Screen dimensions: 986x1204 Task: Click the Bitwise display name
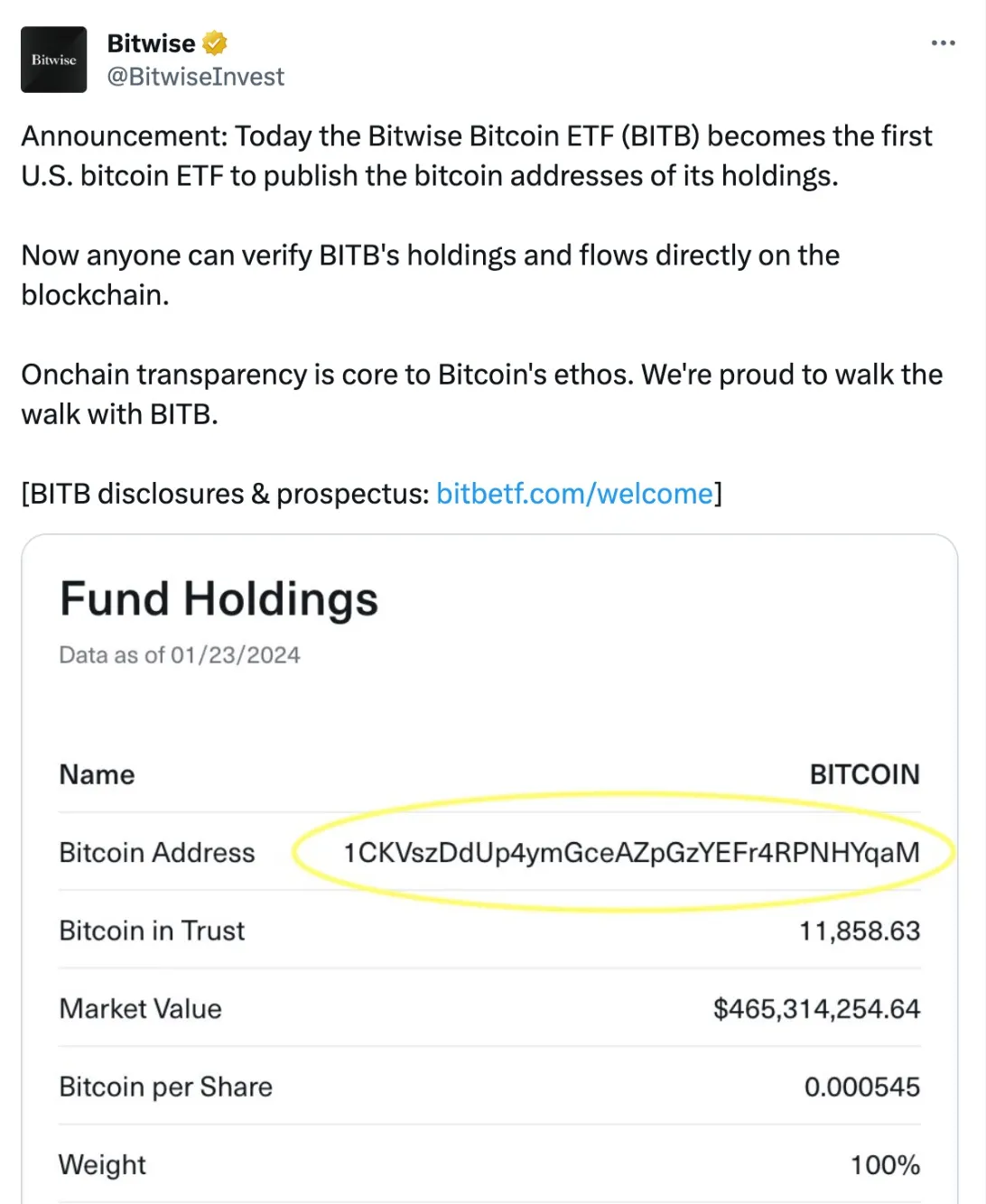tap(150, 42)
